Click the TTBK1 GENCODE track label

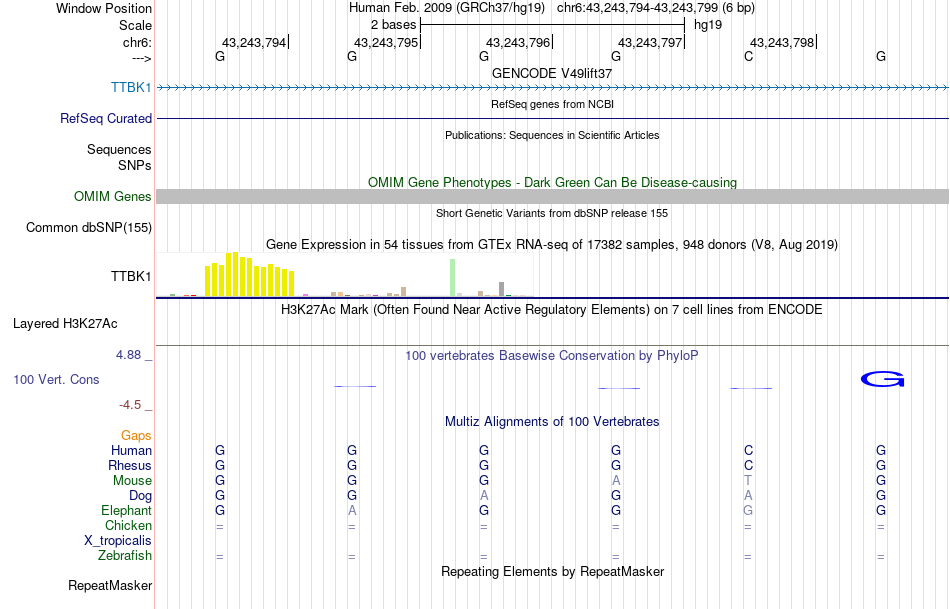(131, 87)
